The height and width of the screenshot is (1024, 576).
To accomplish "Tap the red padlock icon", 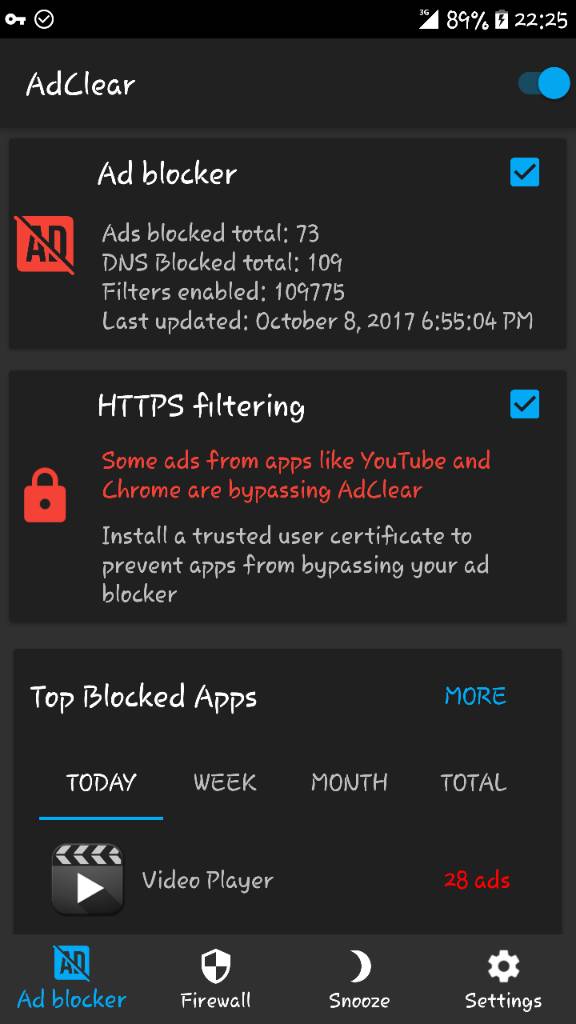I will coord(45,495).
